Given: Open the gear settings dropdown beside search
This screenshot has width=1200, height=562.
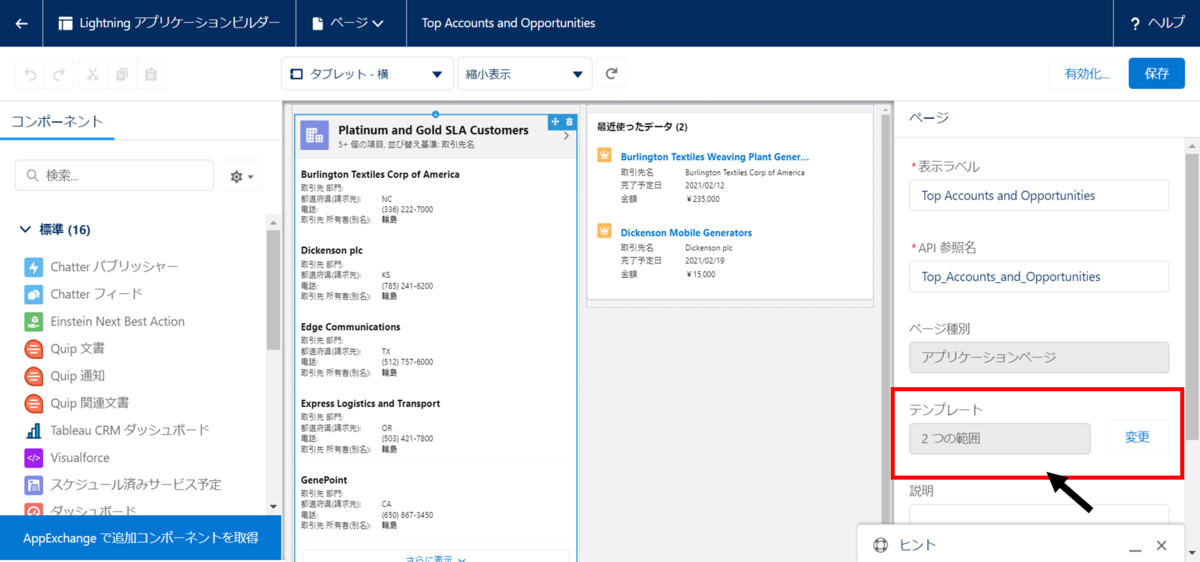Looking at the screenshot, I should (x=241, y=176).
